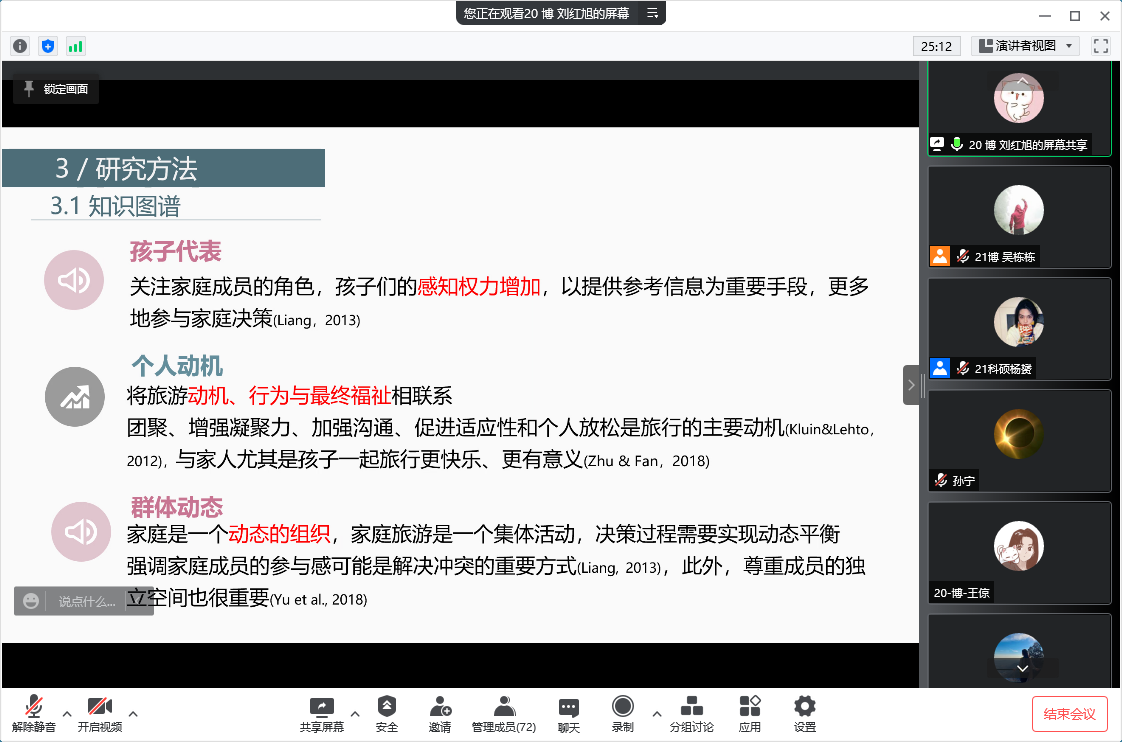Unmute microphone with 解除静音
The image size is (1122, 742).
pos(34,714)
